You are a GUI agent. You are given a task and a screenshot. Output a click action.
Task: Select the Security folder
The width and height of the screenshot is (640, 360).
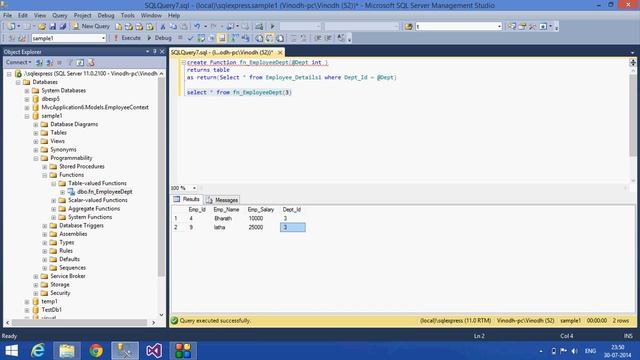[60, 293]
